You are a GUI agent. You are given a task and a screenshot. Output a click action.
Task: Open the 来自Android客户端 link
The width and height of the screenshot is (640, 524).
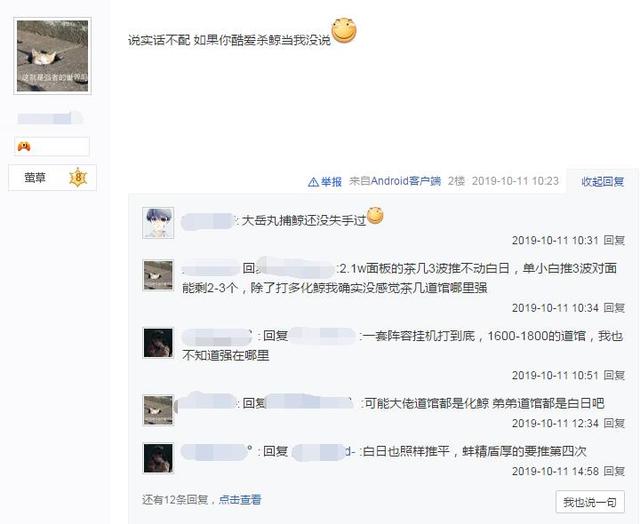395,181
